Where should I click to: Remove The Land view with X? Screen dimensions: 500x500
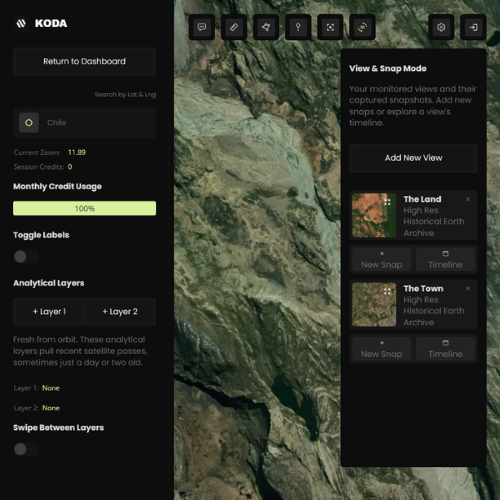[468, 199]
